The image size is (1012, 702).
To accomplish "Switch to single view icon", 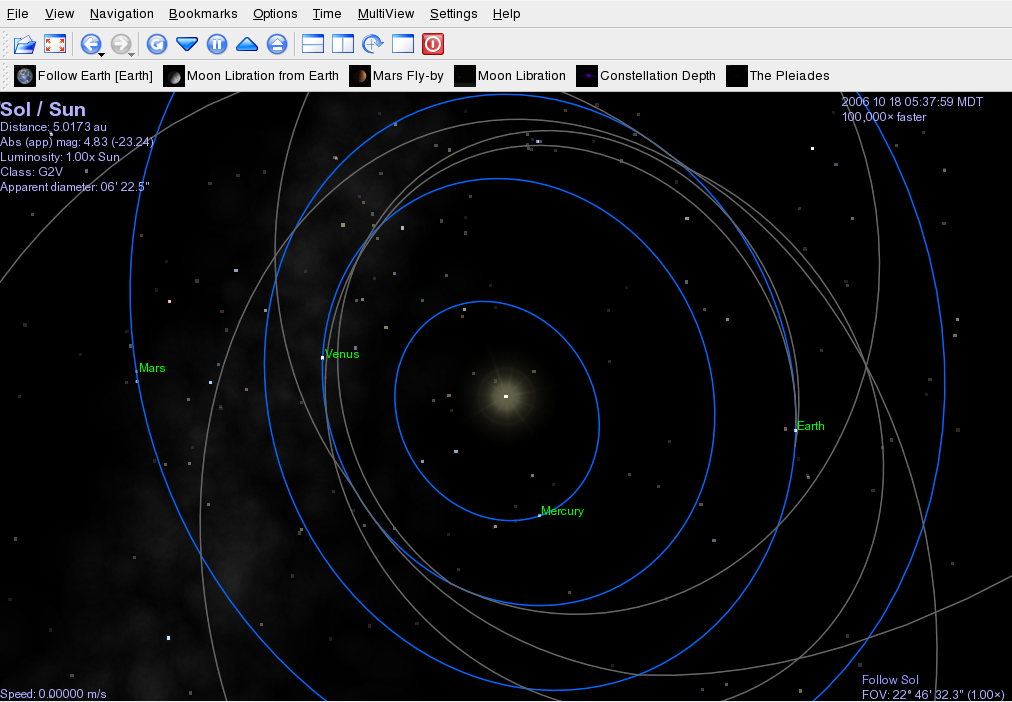I will pyautogui.click(x=403, y=45).
